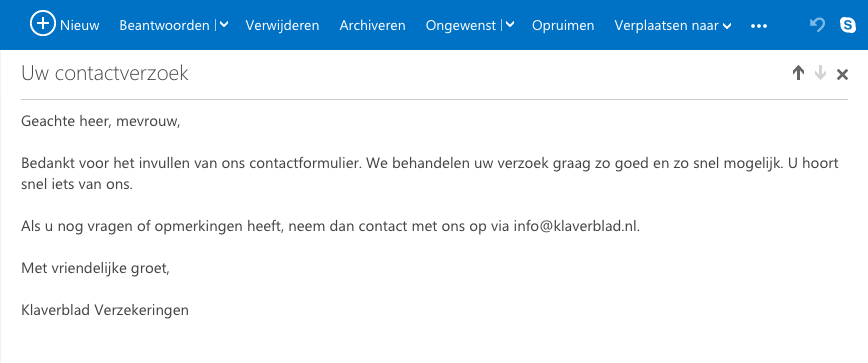The height and width of the screenshot is (363, 868).
Task: Click the circled plus icon beside Nieuw
Action: (x=43, y=24)
